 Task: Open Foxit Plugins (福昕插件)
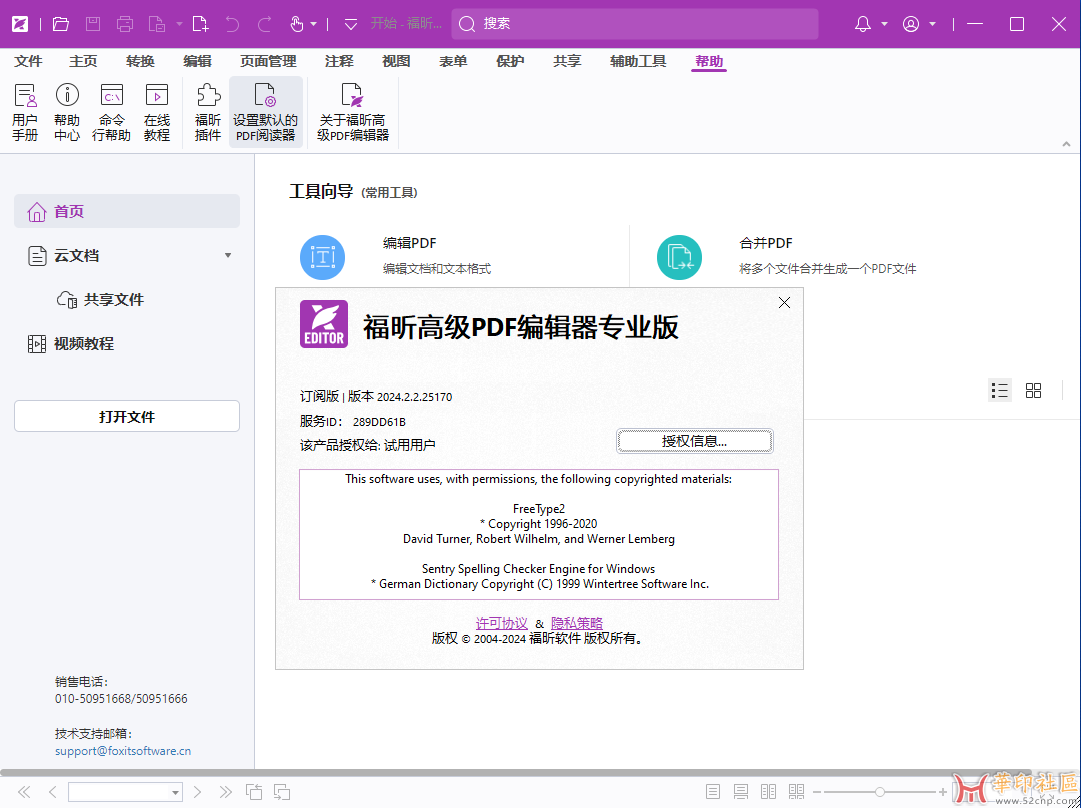click(208, 112)
